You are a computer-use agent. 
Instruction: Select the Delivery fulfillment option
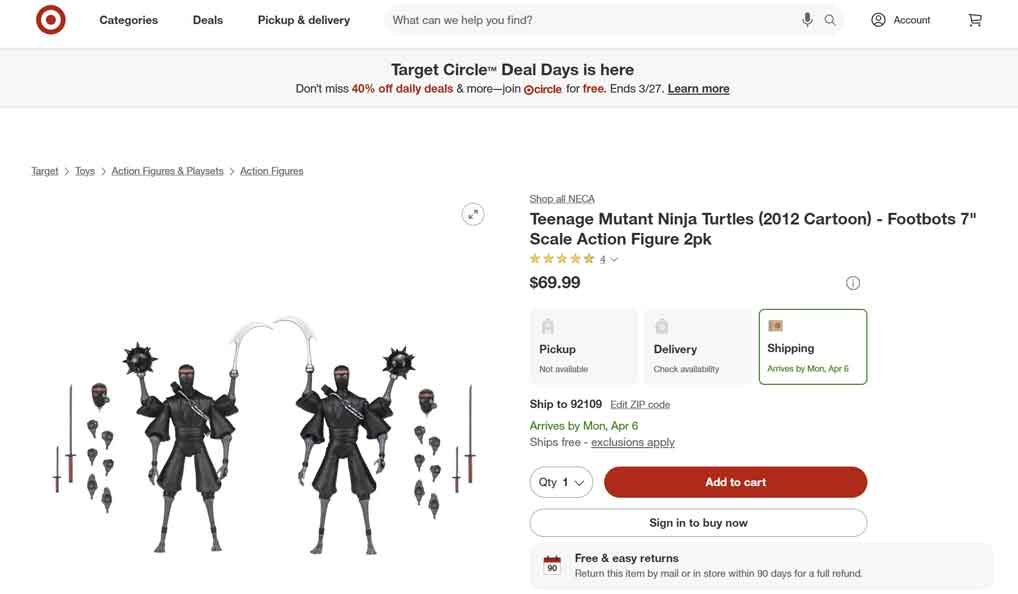698,347
